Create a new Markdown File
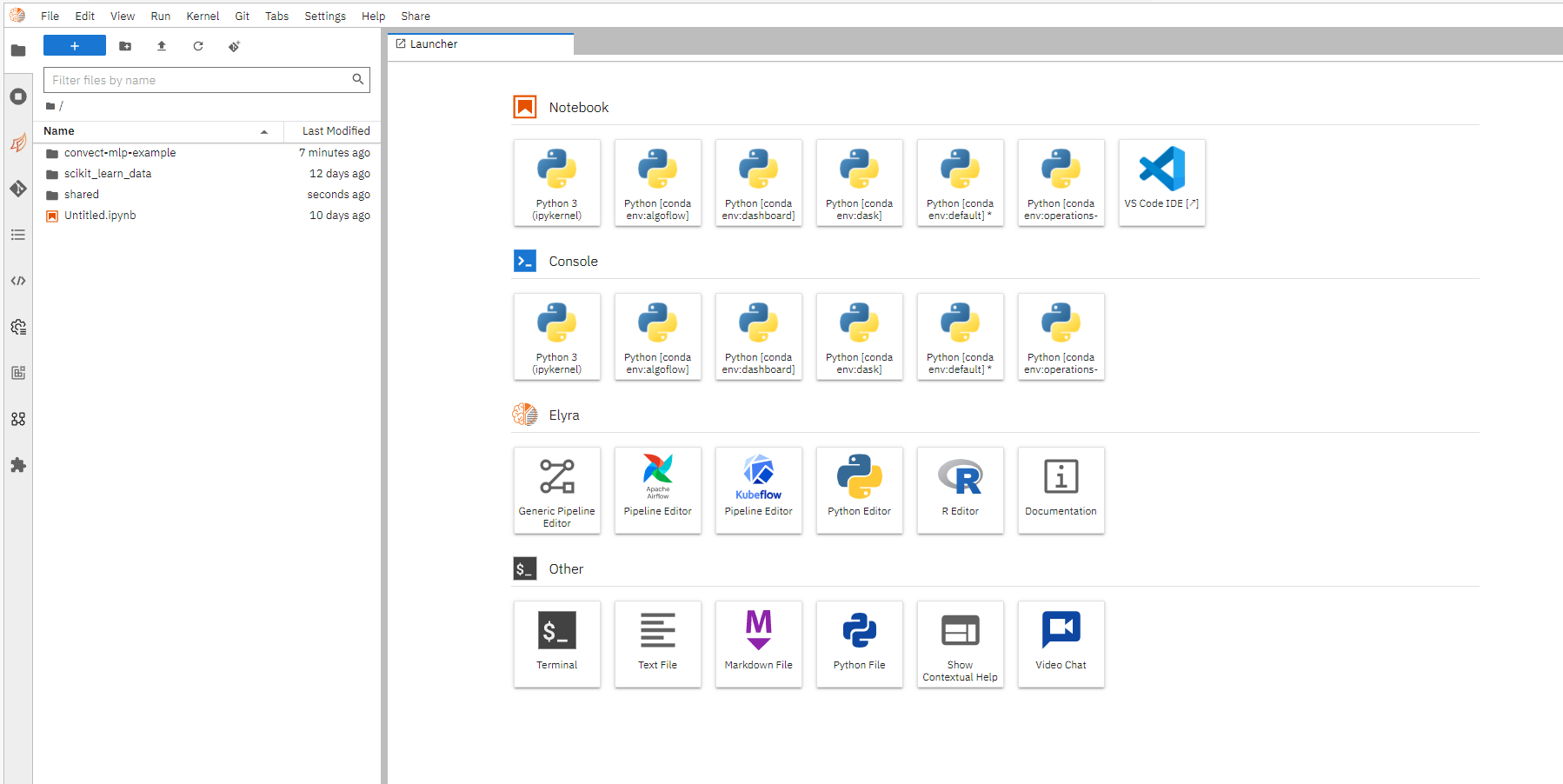This screenshot has width=1563, height=784. click(x=759, y=644)
